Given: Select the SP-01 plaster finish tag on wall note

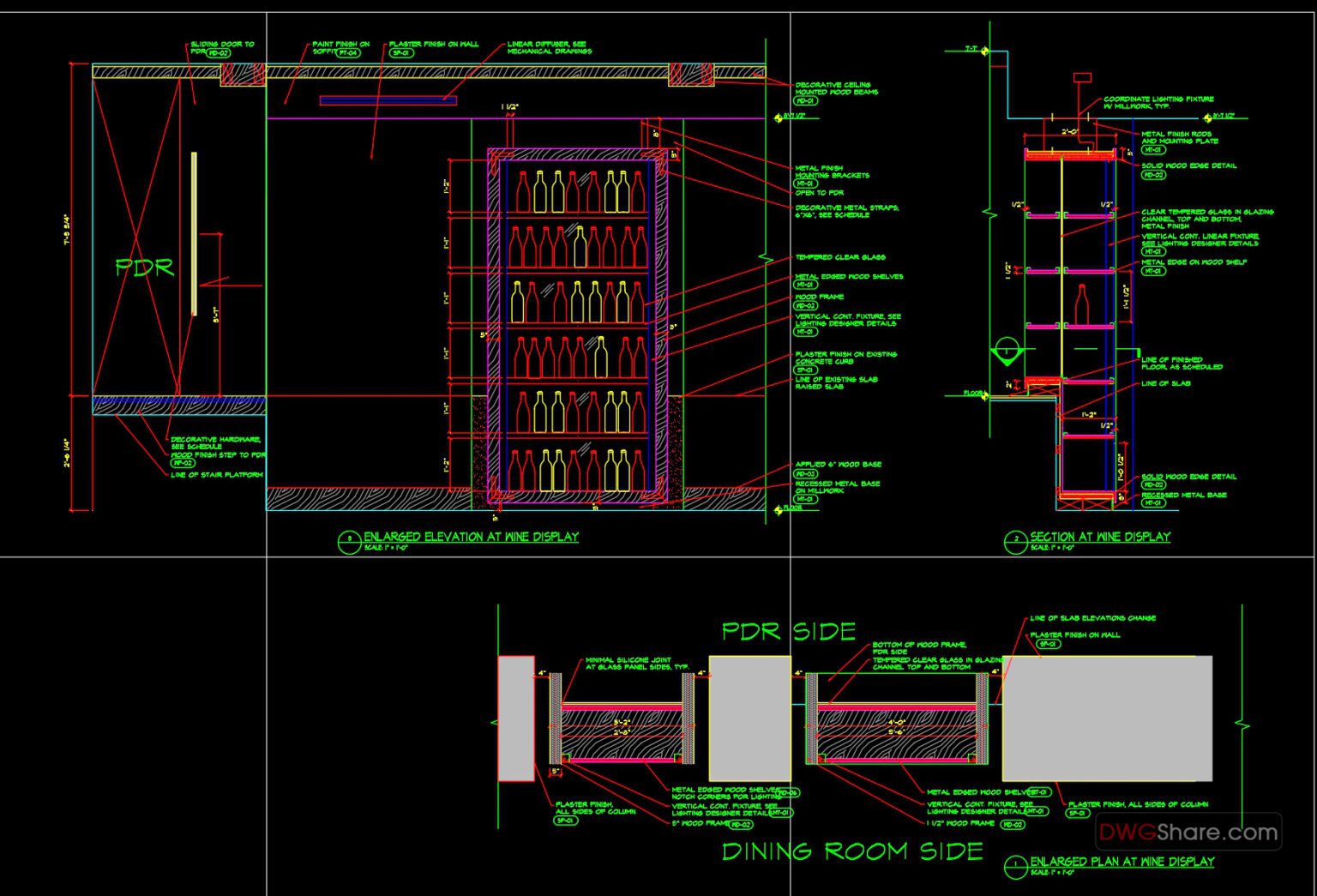Looking at the screenshot, I should (401, 55).
